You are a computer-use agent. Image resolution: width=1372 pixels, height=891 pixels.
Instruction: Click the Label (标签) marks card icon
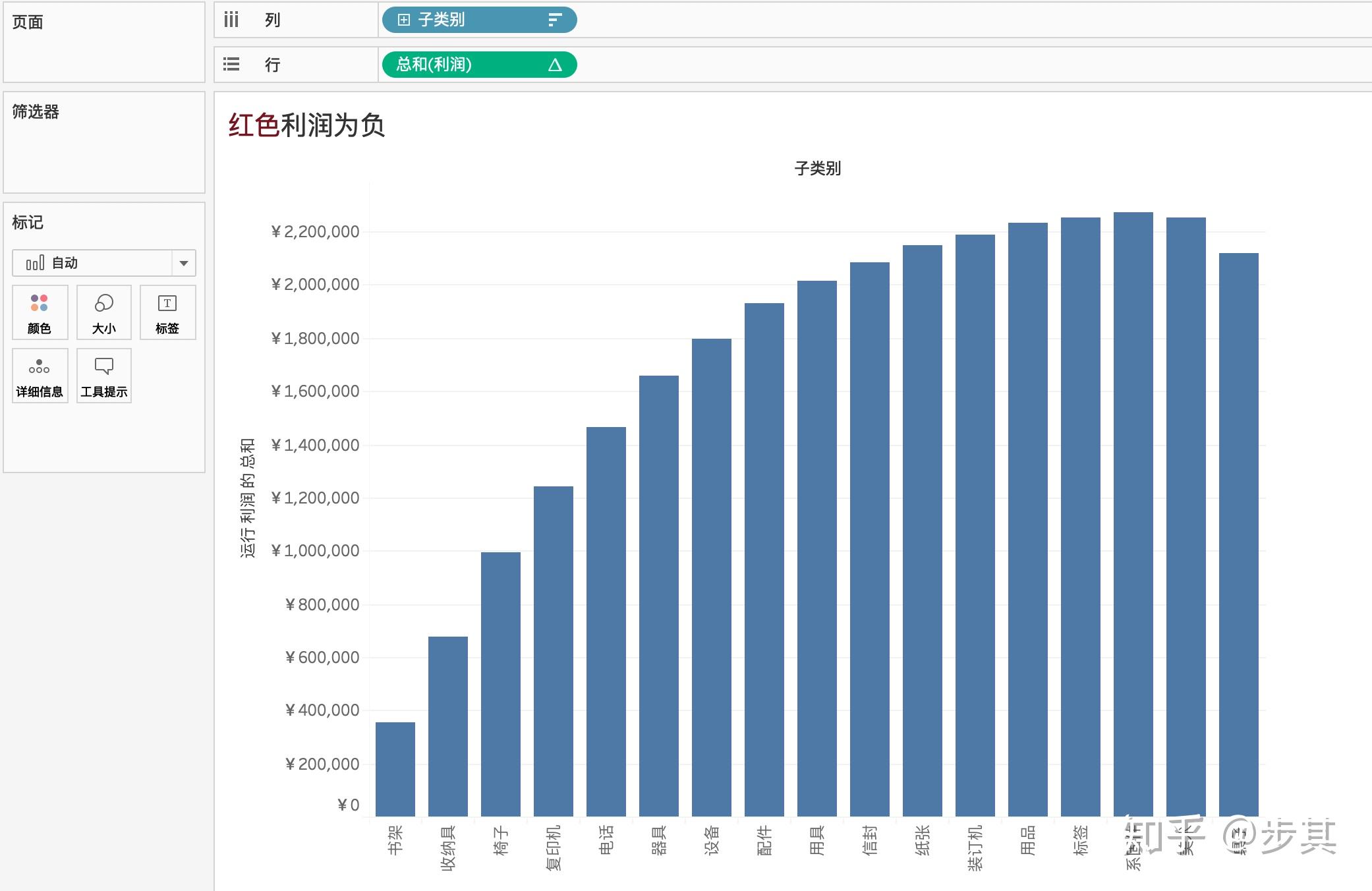pyautogui.click(x=167, y=312)
